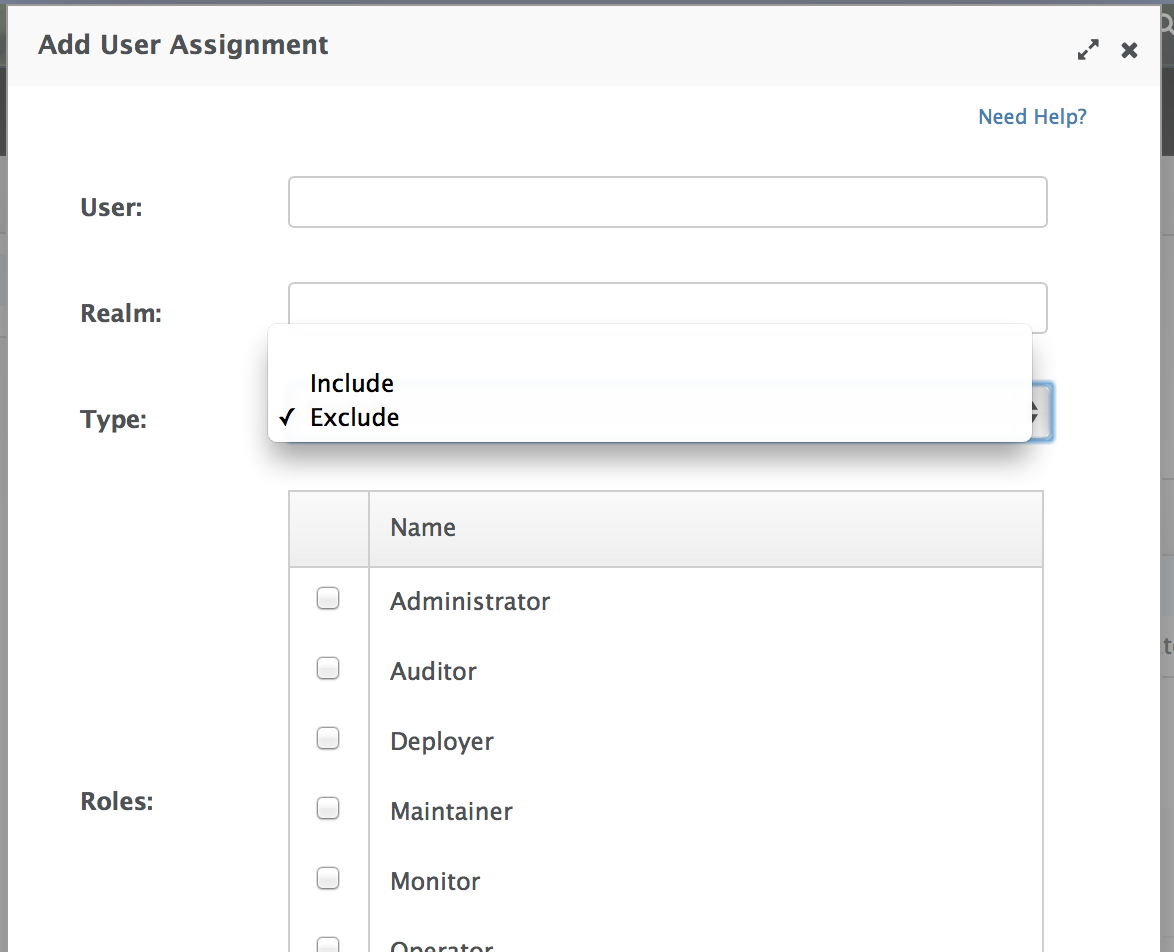Select Include from the Type dropdown list
Screen dimensions: 1174x952
pyautogui.click(x=352, y=383)
